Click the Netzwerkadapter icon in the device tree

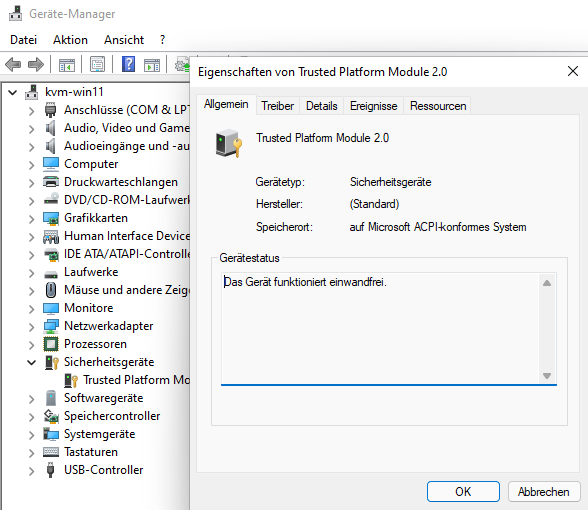[51, 326]
